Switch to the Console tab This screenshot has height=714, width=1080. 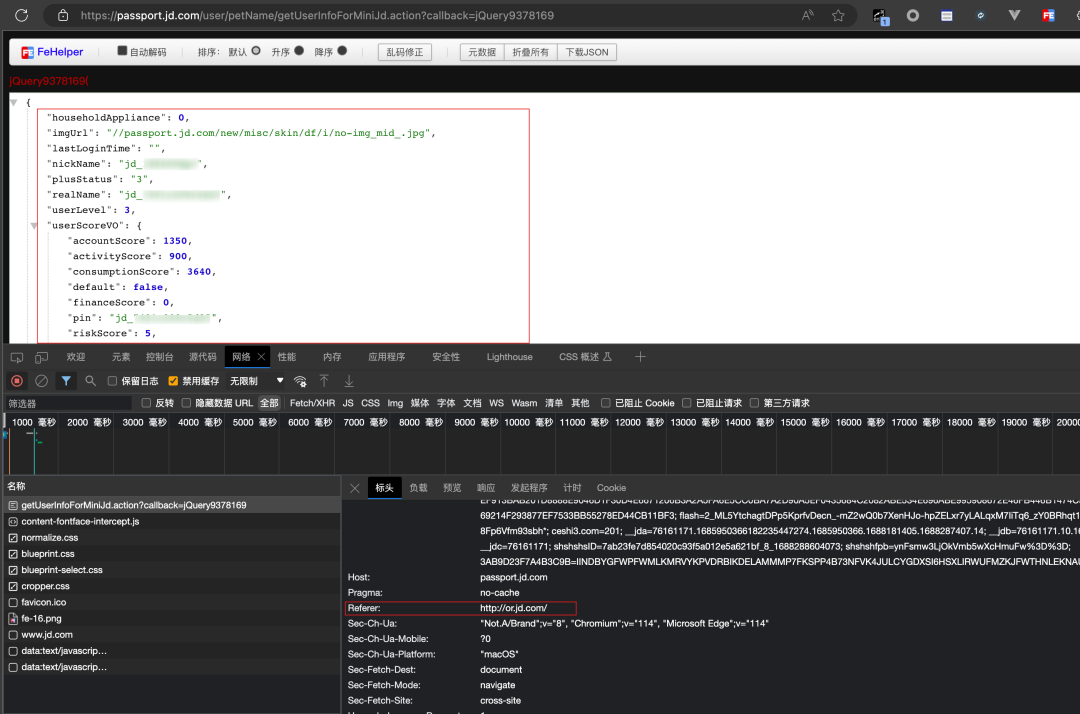[160, 357]
